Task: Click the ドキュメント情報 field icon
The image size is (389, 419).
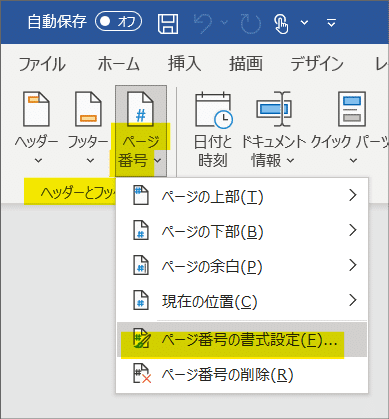Action: pos(274,109)
